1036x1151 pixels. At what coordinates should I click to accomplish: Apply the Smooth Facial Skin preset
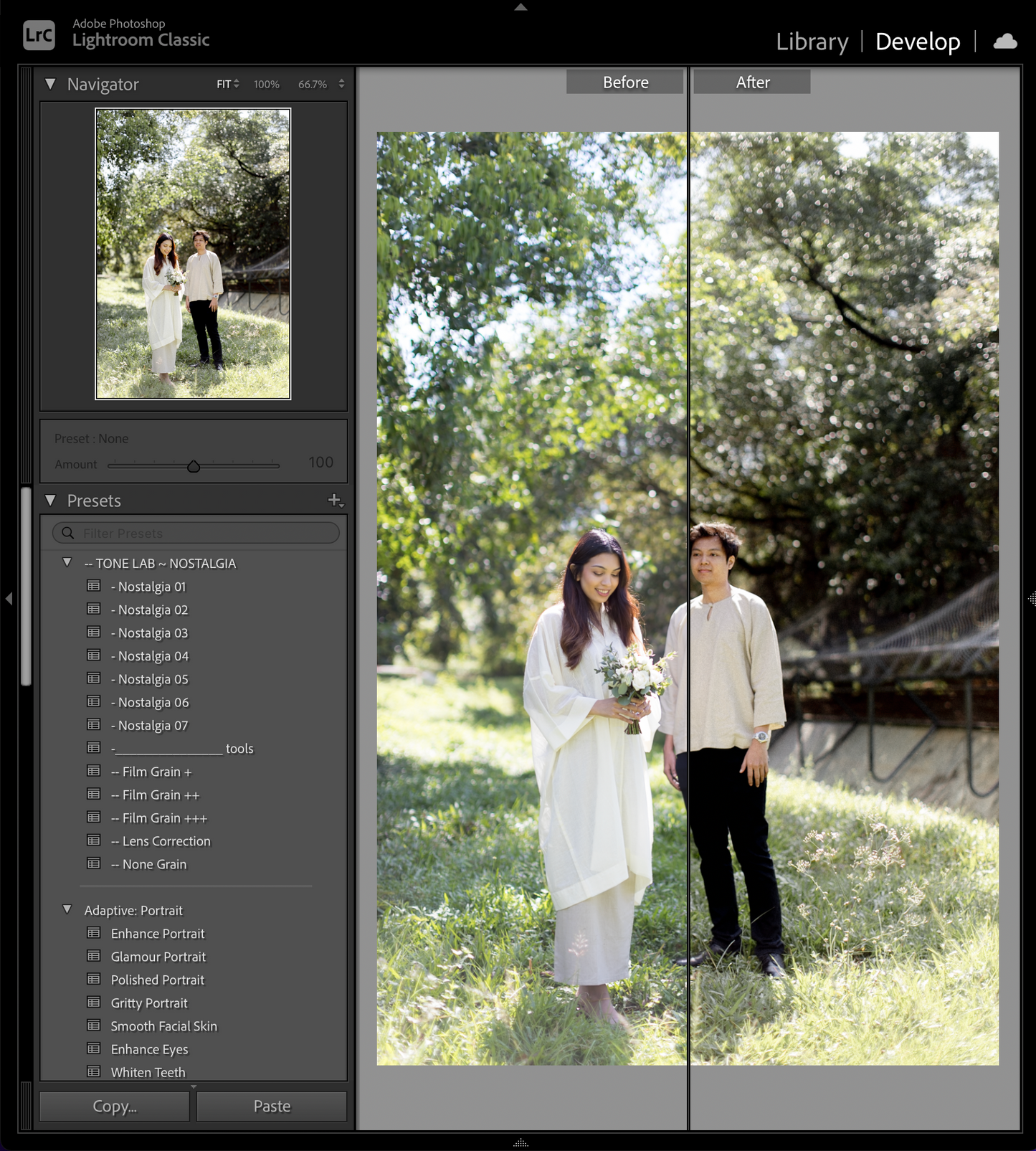tap(163, 1026)
